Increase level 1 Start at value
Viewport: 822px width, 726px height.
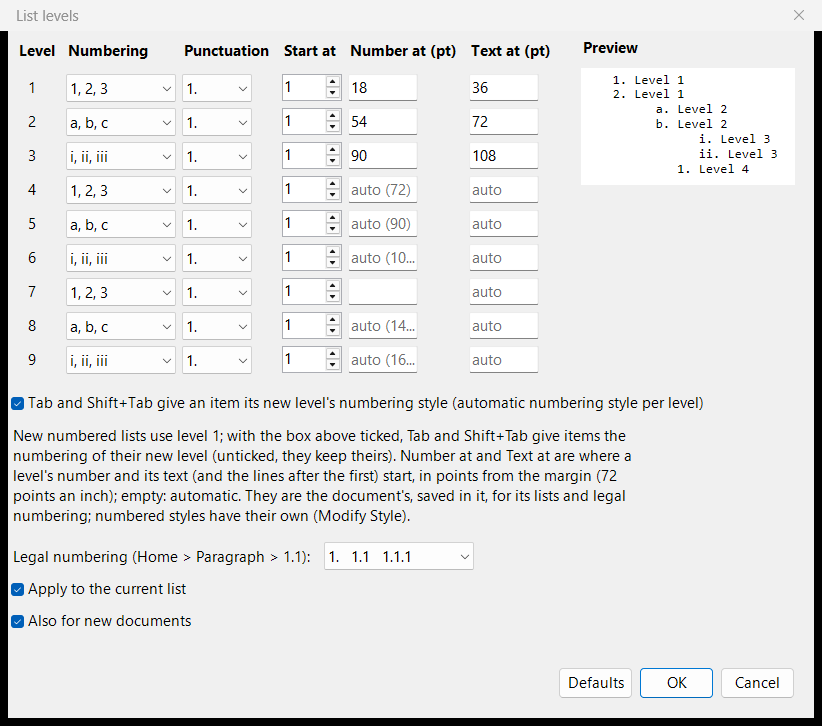[x=332, y=82]
